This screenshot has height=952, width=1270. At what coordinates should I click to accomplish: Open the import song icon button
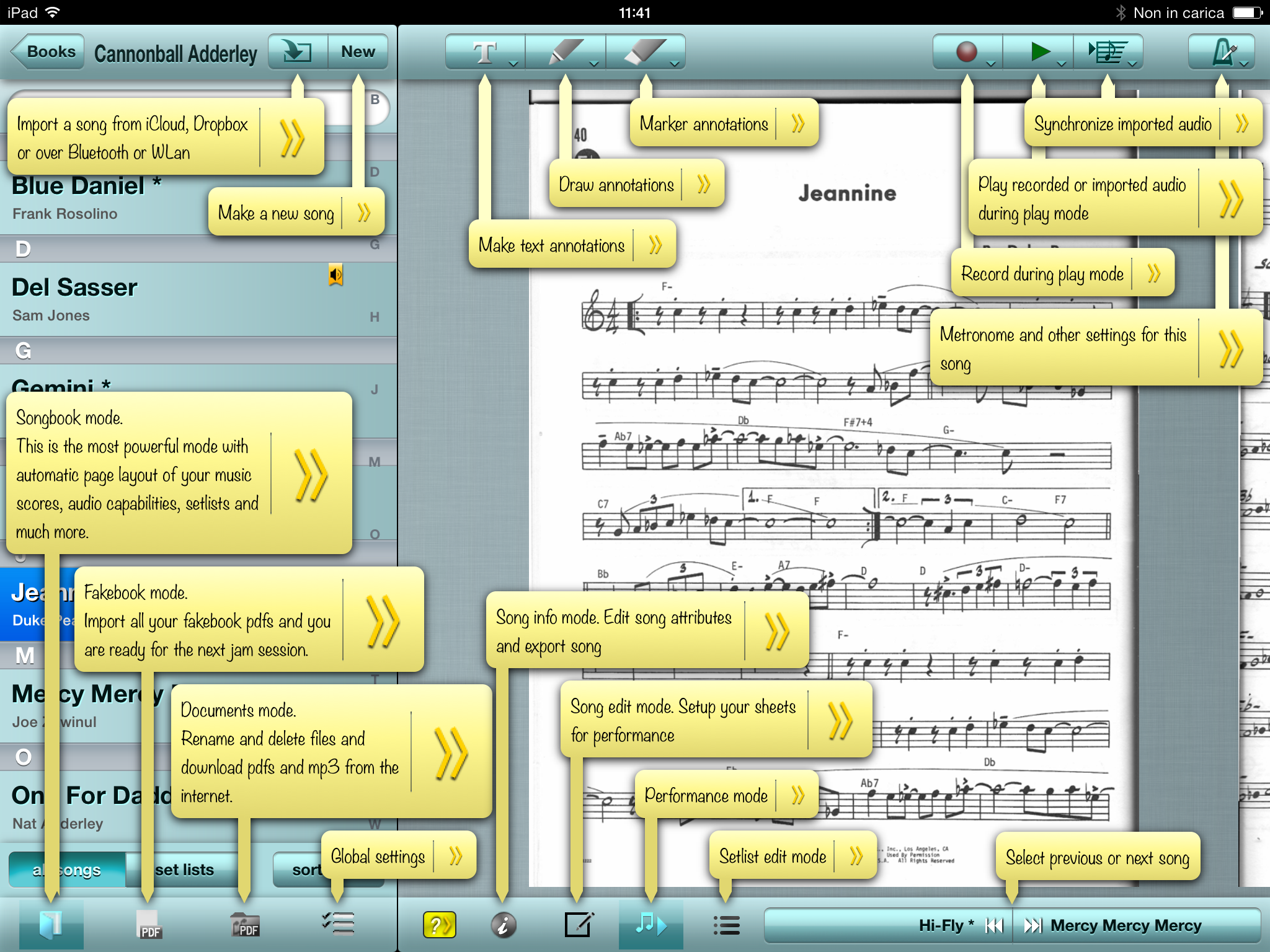pyautogui.click(x=298, y=51)
